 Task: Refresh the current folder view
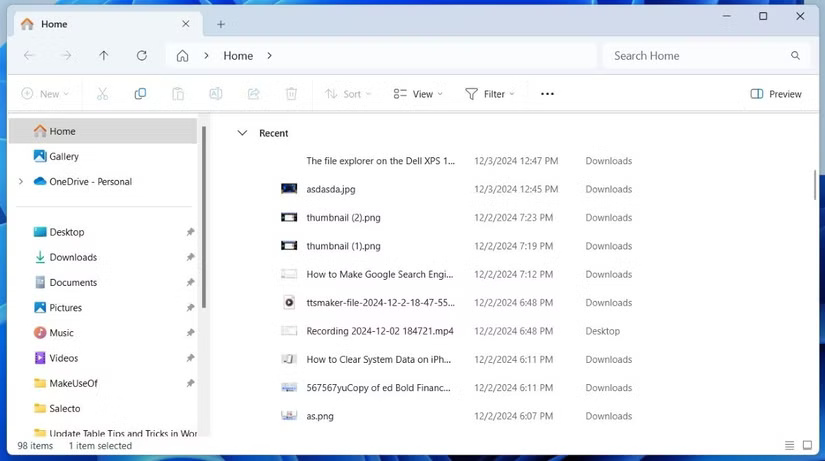141,56
